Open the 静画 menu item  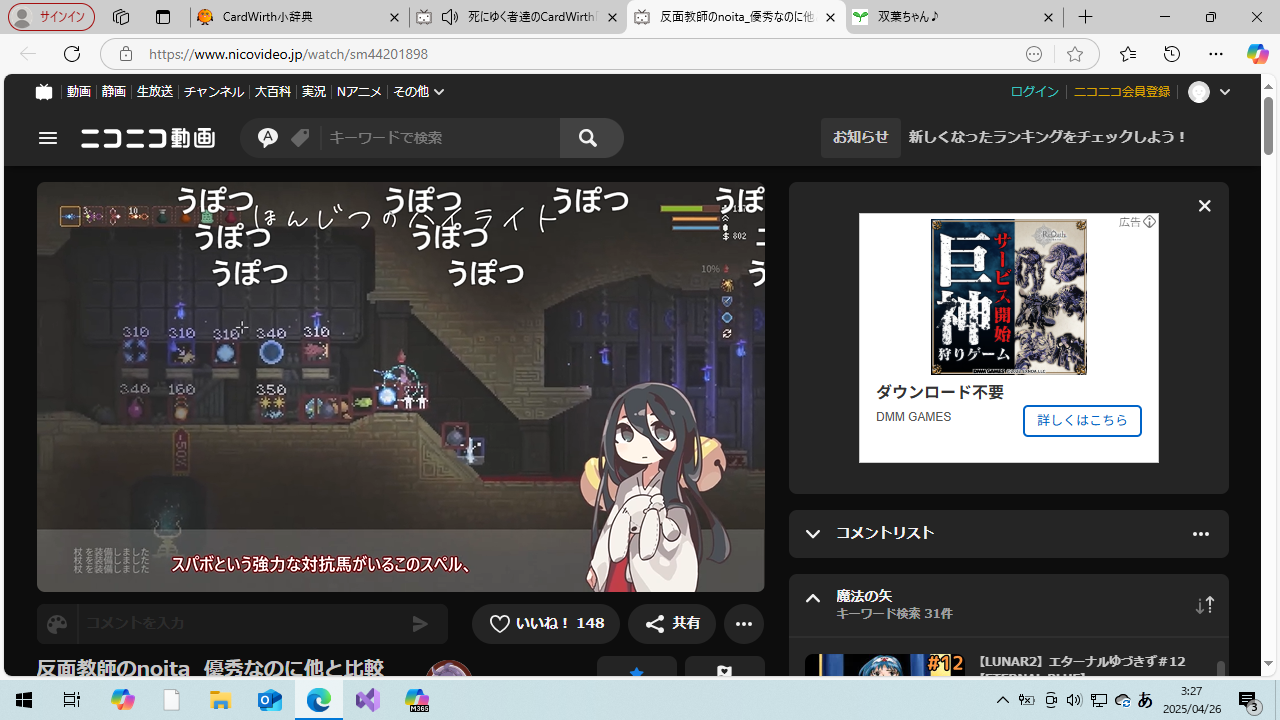click(114, 91)
